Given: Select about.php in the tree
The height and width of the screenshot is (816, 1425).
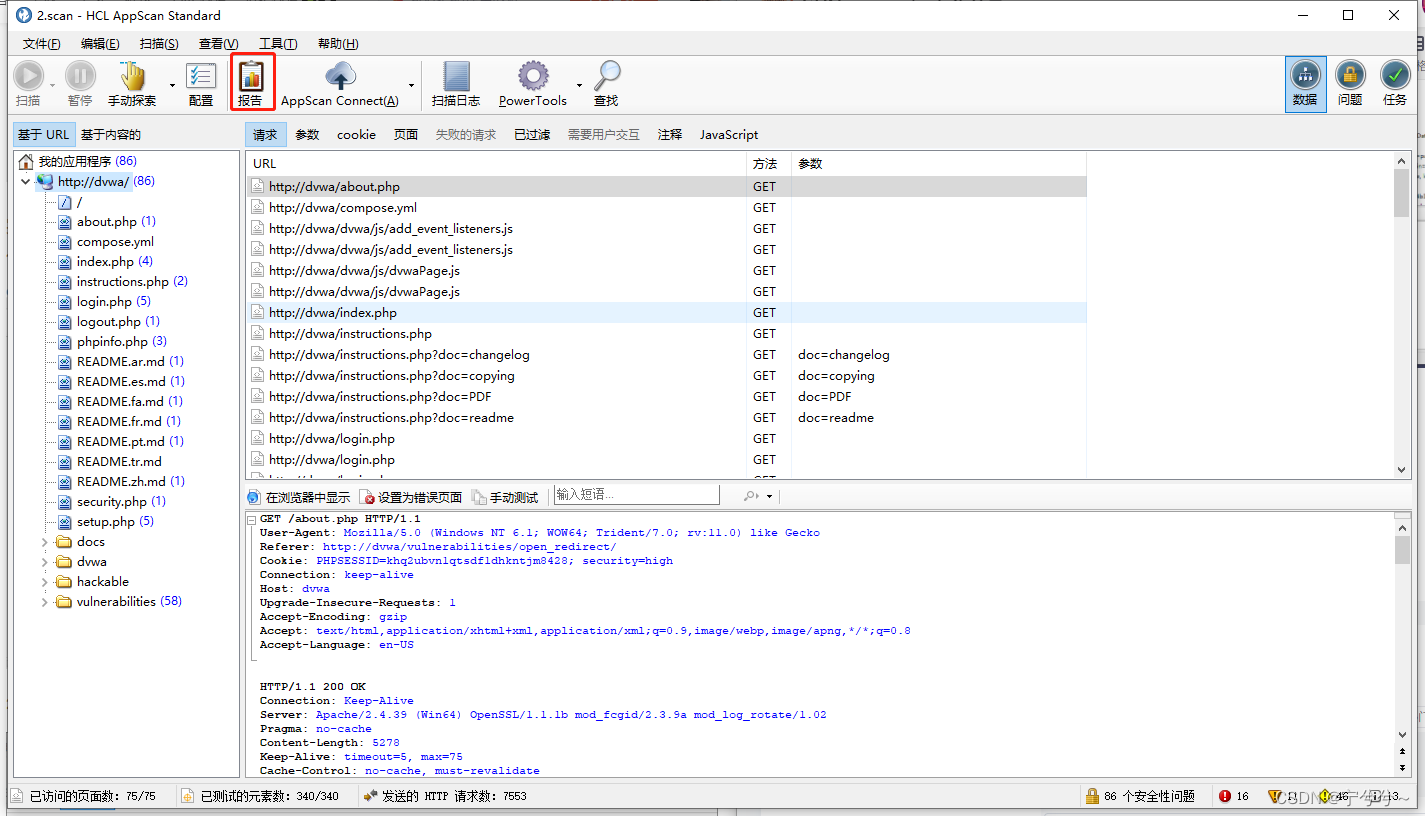Looking at the screenshot, I should (x=106, y=222).
